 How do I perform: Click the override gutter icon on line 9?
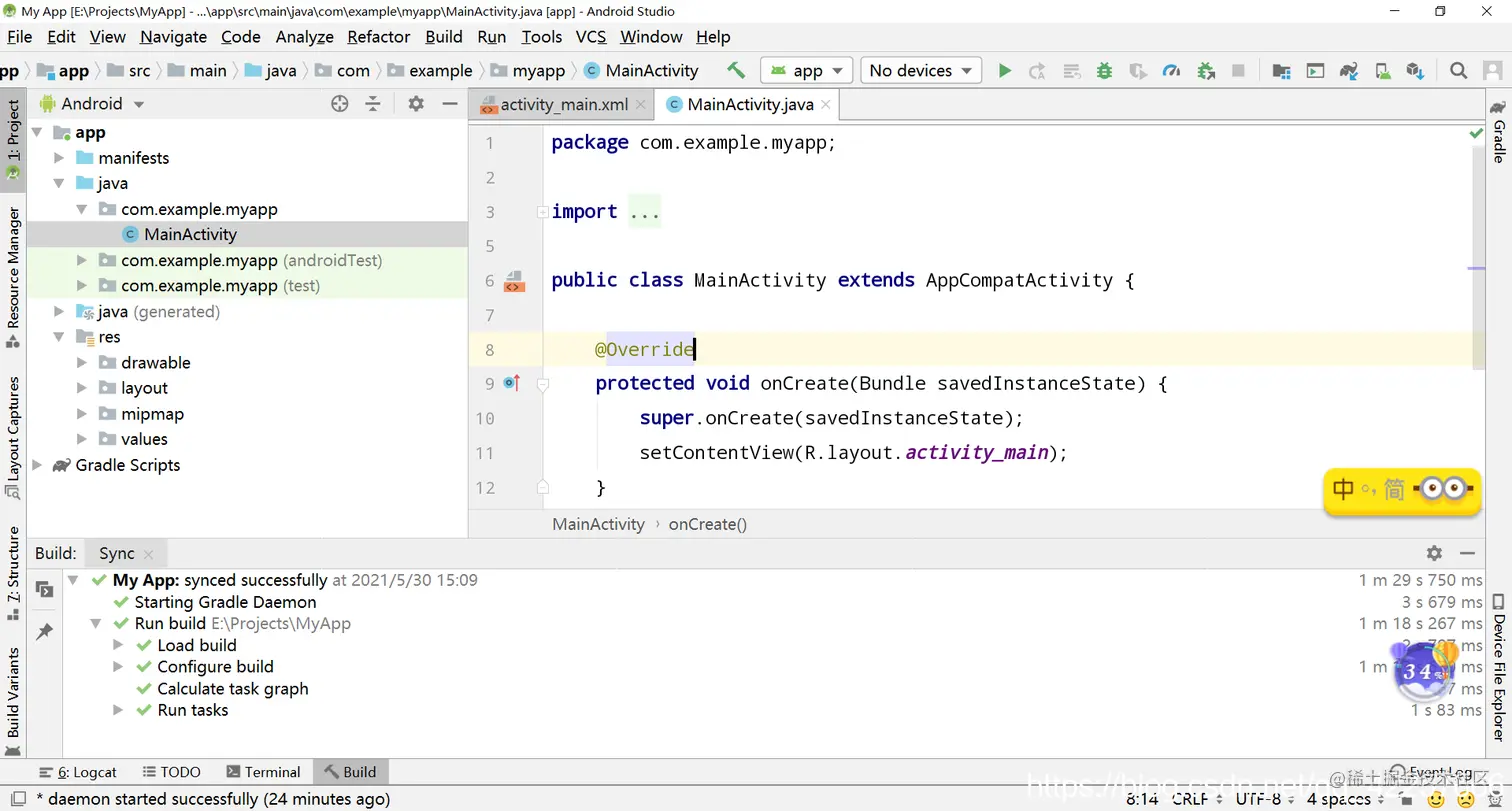click(512, 383)
